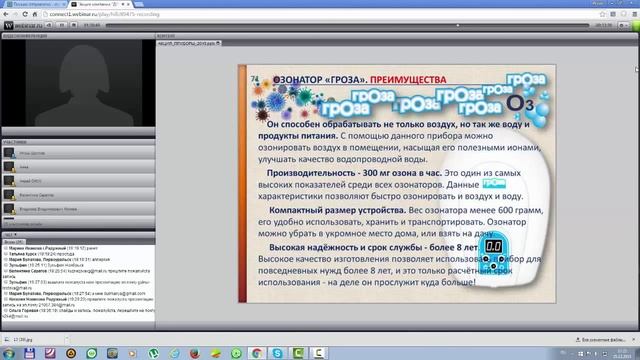Switch to the Chrome taskbar icon
640x360 pixels.
(x=257, y=353)
